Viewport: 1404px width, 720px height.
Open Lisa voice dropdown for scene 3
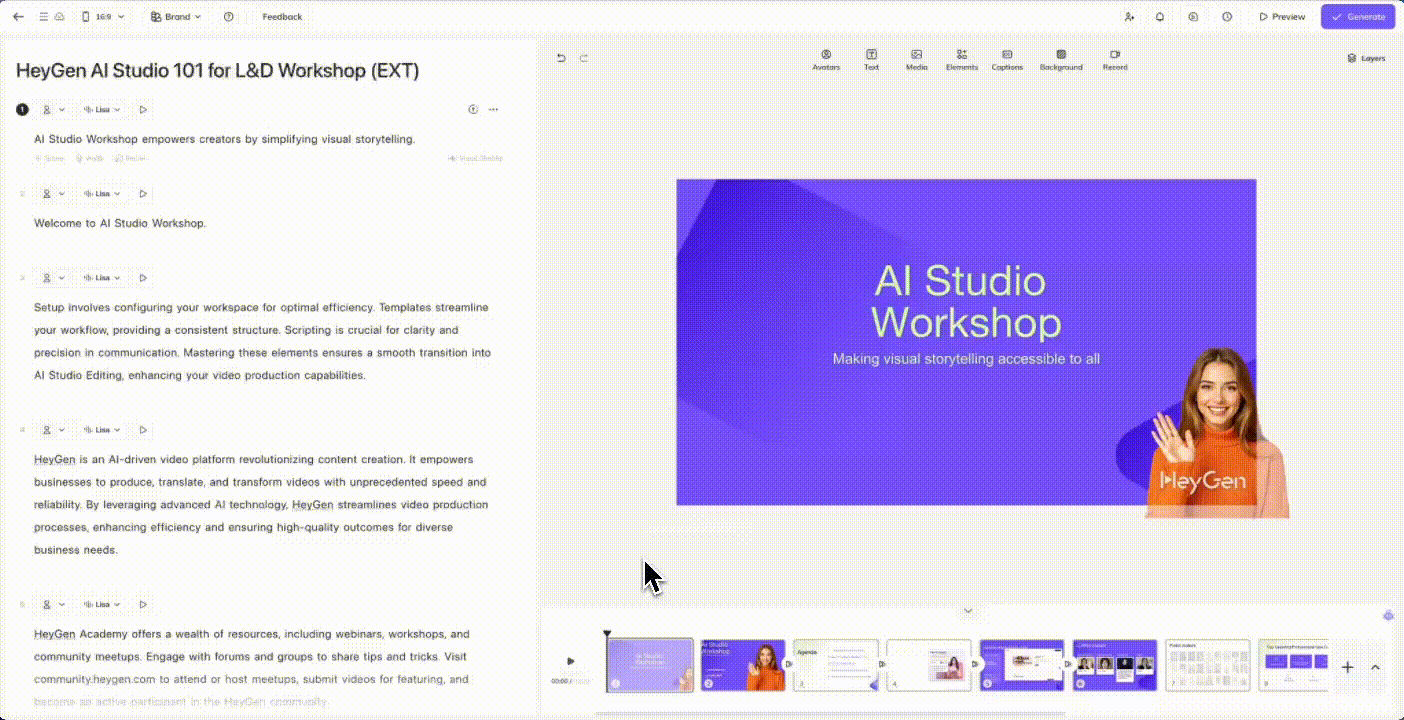[x=102, y=277]
